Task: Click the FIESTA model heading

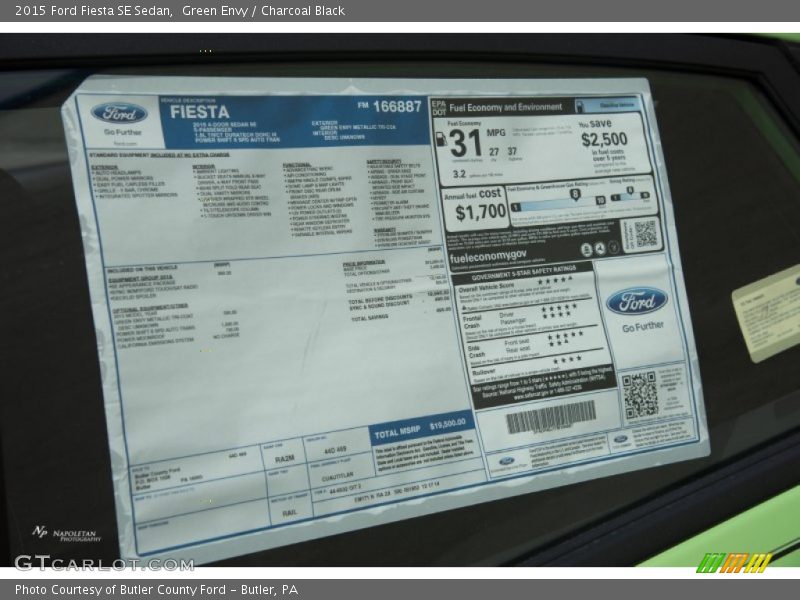Action: (199, 111)
